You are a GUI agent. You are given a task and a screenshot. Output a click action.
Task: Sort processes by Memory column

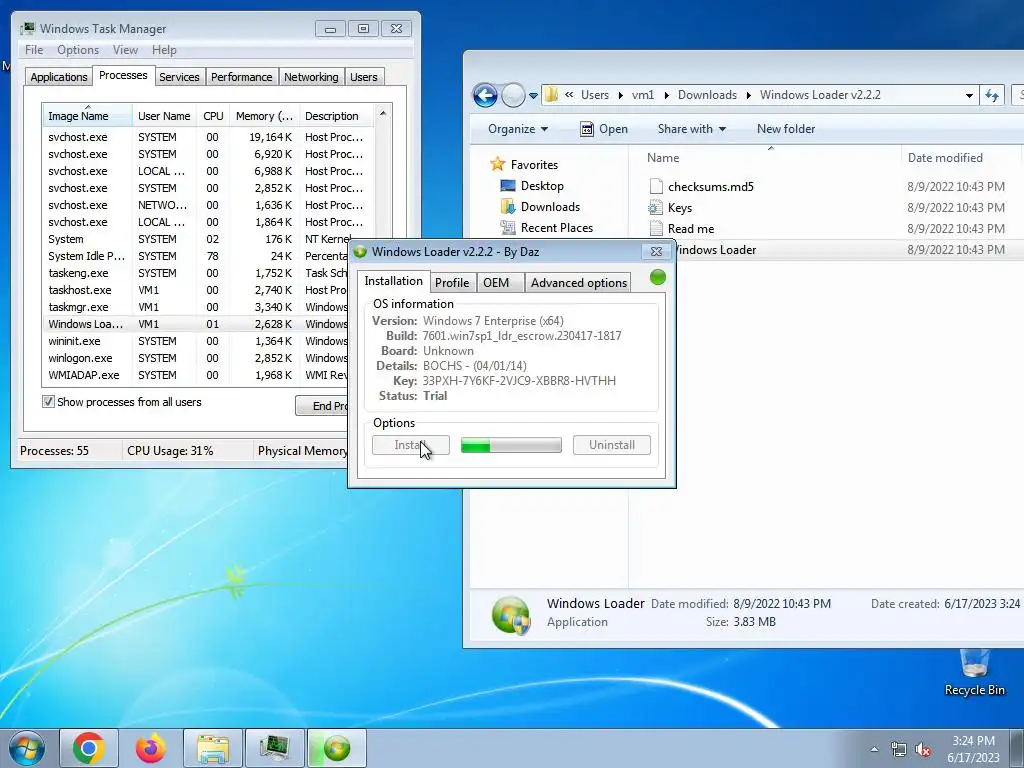(264, 116)
